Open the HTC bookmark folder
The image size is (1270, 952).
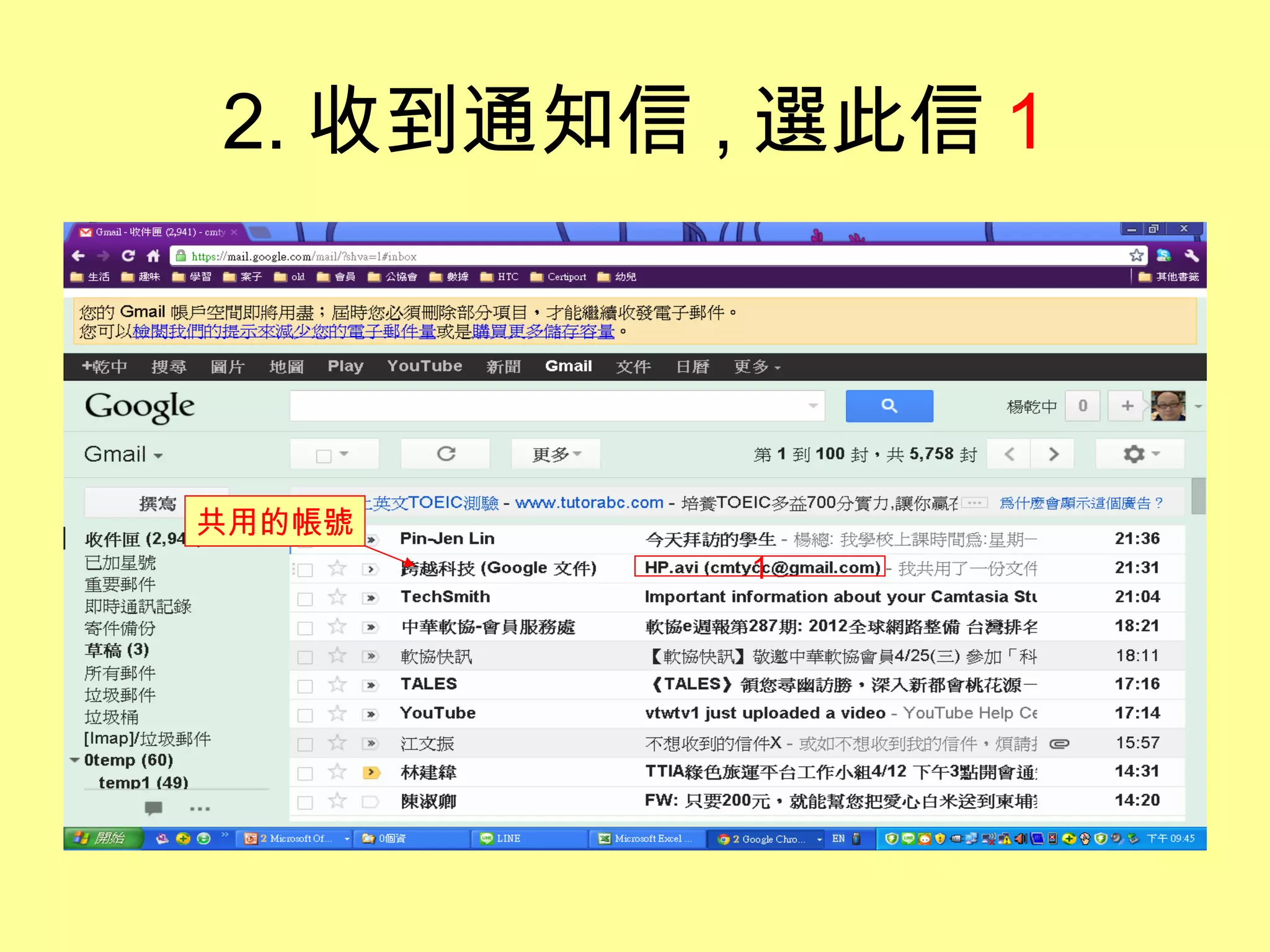500,276
